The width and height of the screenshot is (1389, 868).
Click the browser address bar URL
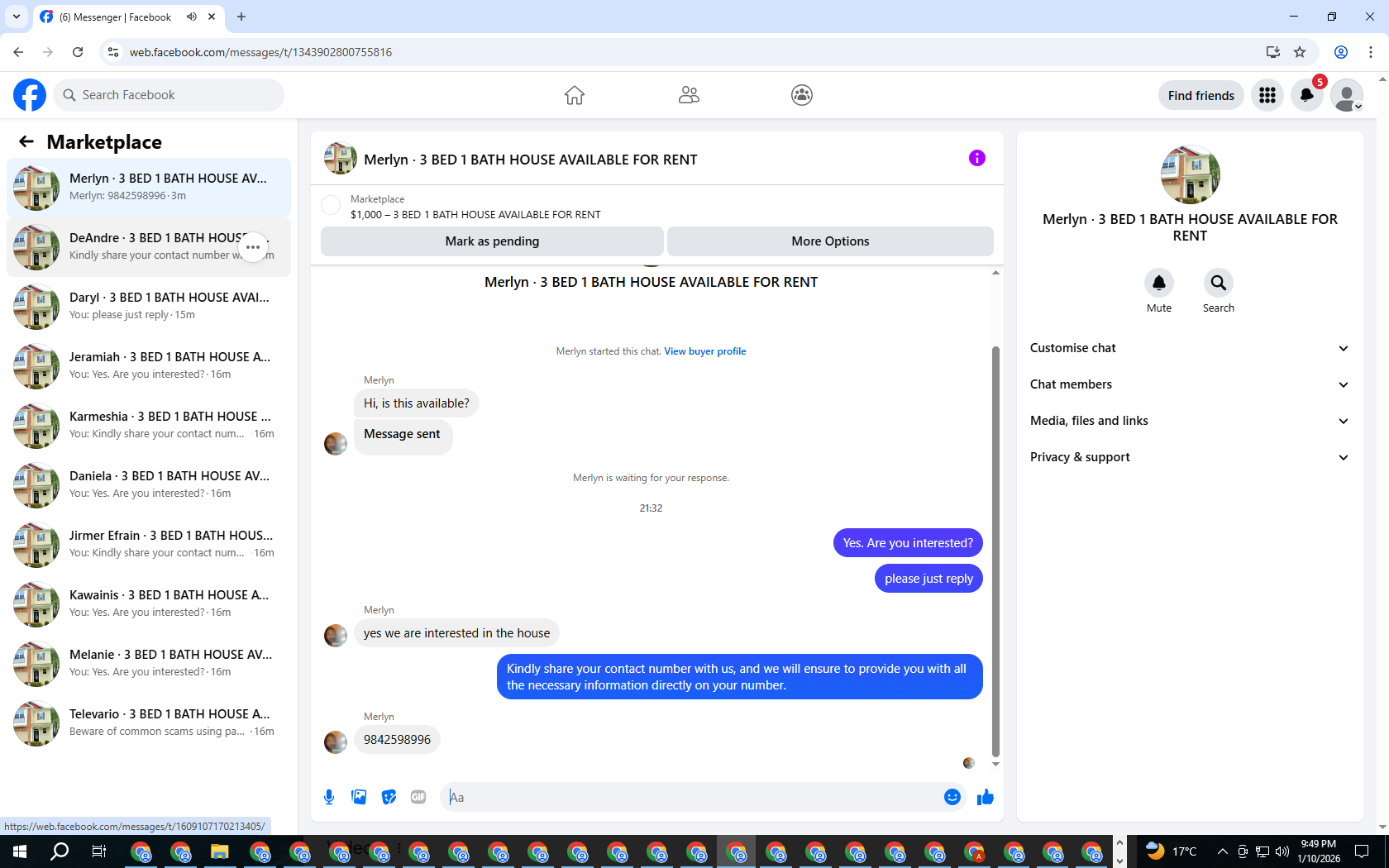coord(260,52)
